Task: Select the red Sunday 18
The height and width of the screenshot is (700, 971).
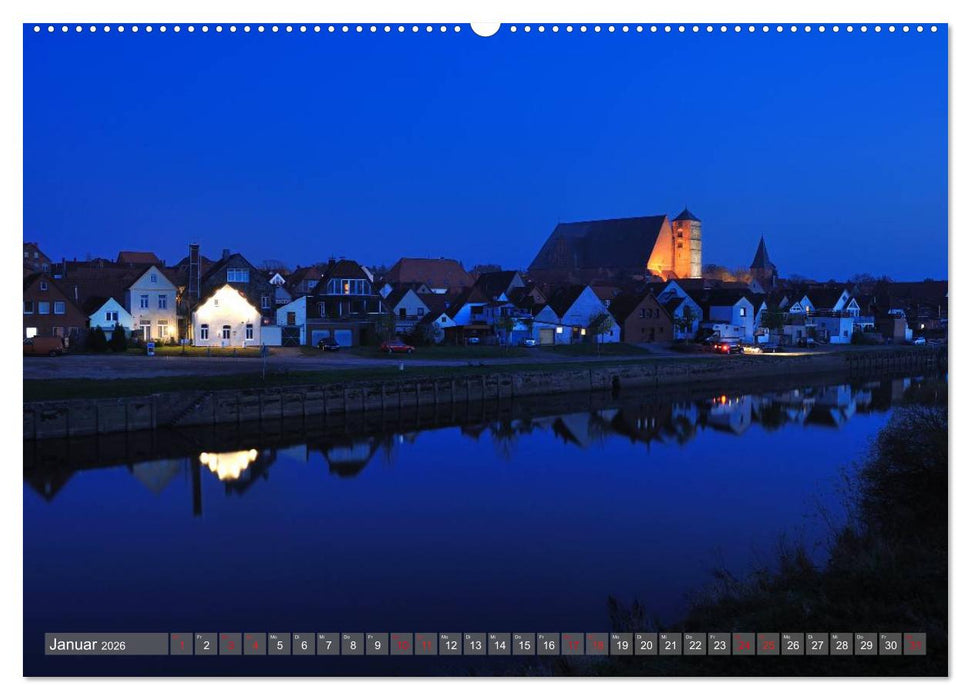Action: [597, 645]
